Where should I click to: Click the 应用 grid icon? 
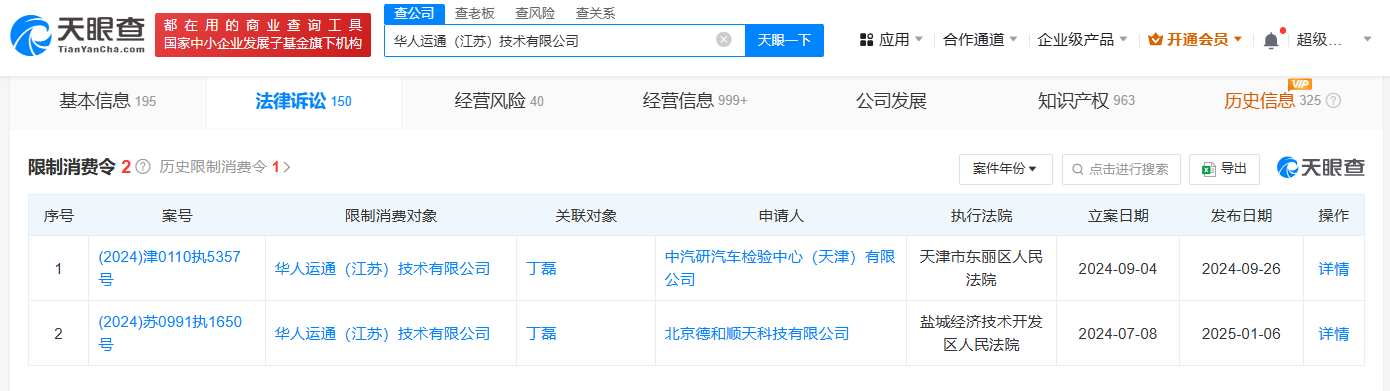tap(866, 40)
